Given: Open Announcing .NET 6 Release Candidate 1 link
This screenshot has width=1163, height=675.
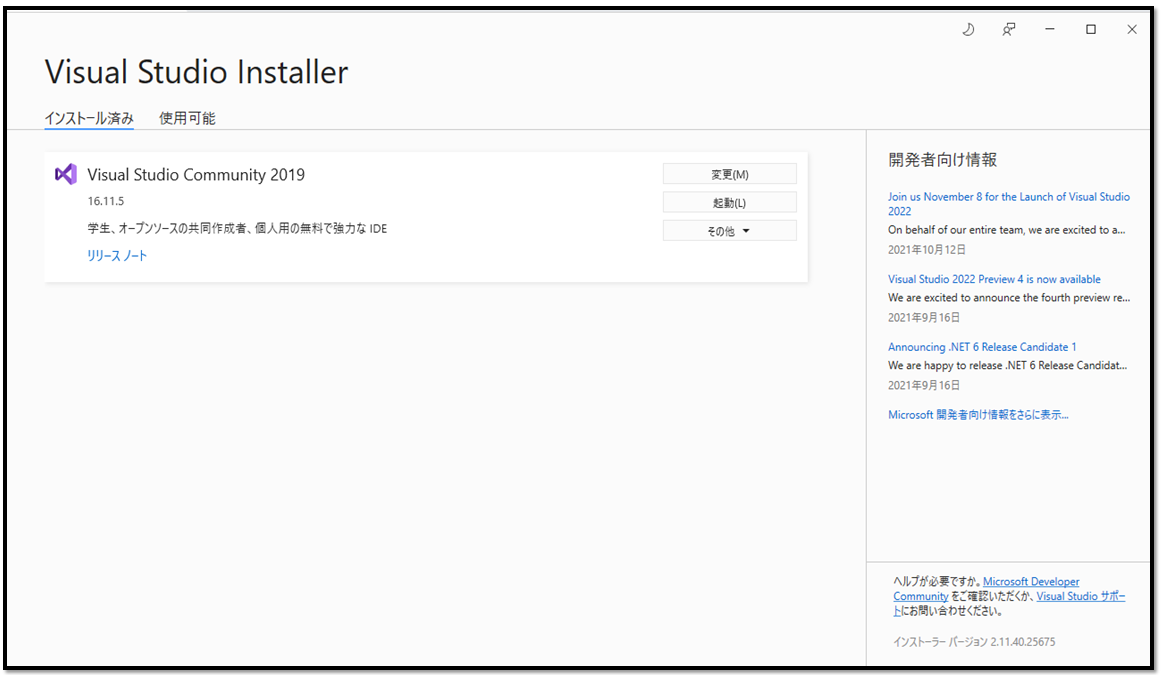Looking at the screenshot, I should [x=982, y=347].
